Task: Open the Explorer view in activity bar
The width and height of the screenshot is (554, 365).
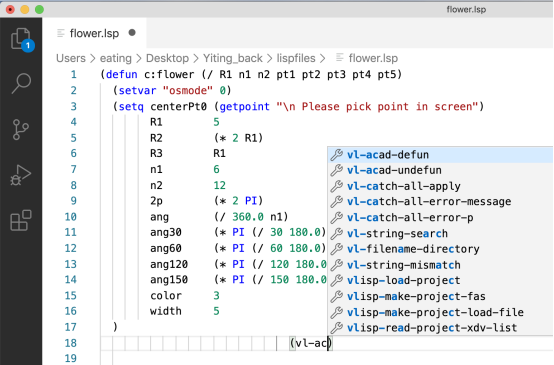Action: coord(21,38)
